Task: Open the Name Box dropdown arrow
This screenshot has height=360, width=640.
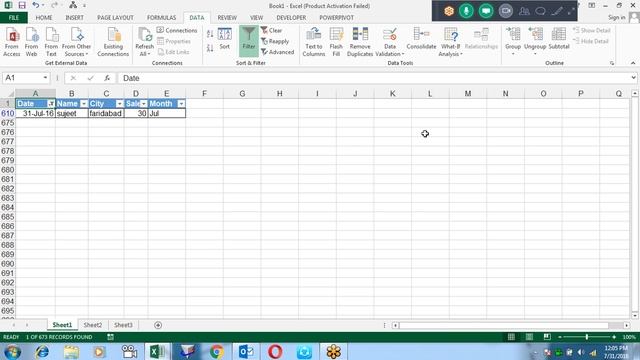Action: click(45, 78)
